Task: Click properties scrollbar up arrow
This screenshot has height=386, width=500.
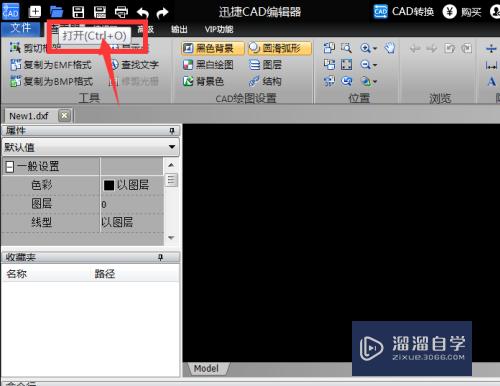Action: coord(171,165)
